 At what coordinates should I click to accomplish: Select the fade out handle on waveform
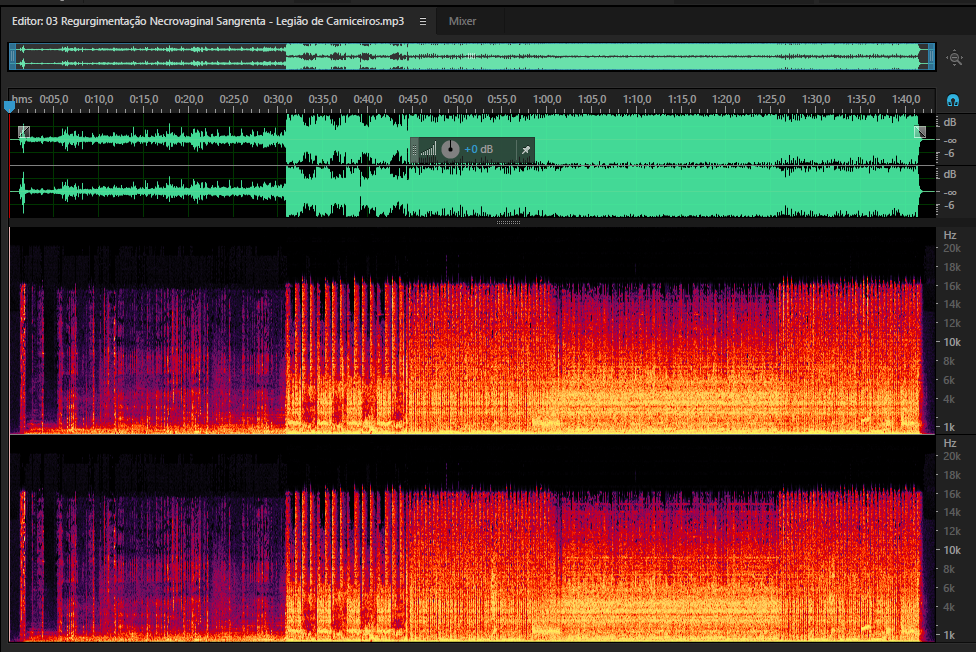pyautogui.click(x=919, y=131)
